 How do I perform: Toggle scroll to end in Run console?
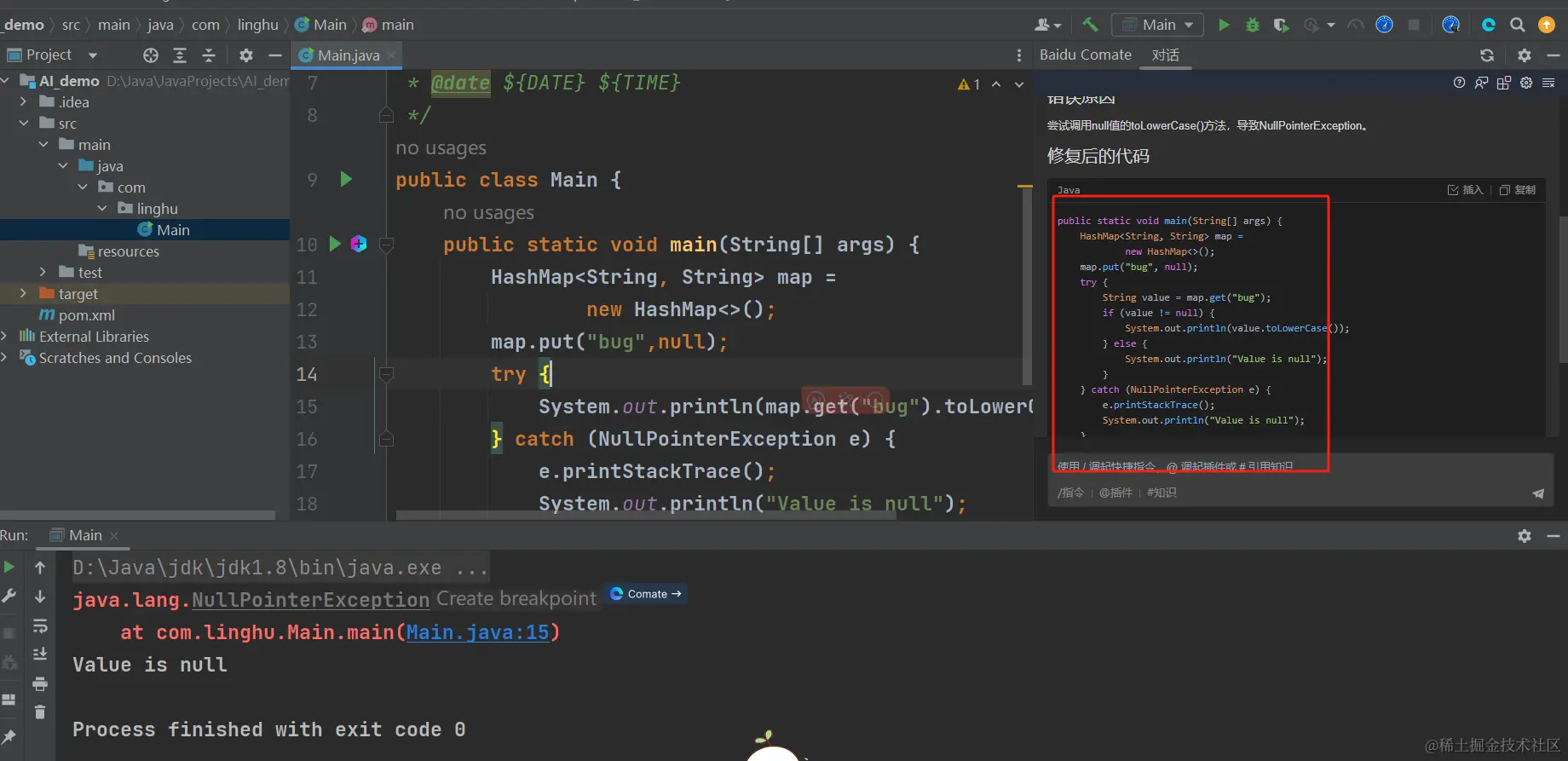[x=40, y=654]
